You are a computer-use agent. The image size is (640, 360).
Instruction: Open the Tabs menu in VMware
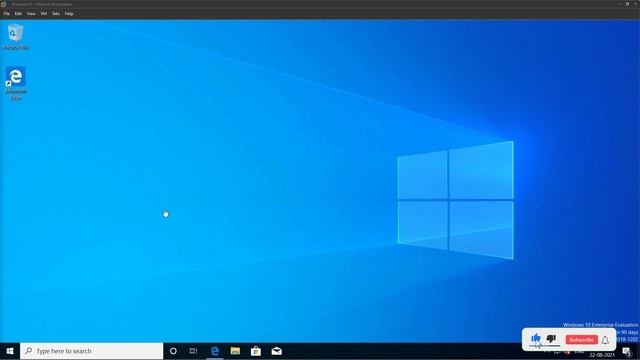pos(56,13)
